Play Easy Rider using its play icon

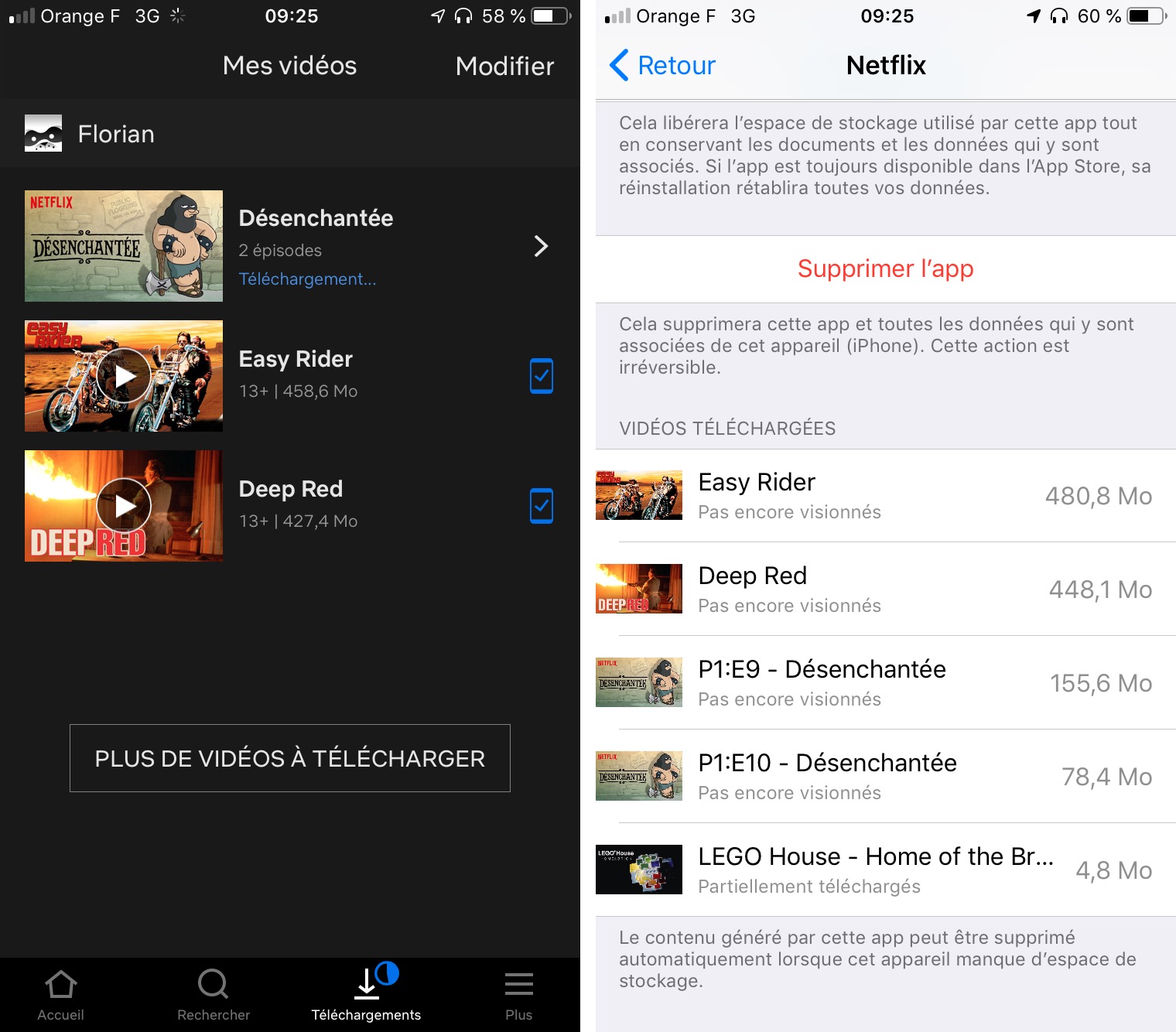[124, 376]
